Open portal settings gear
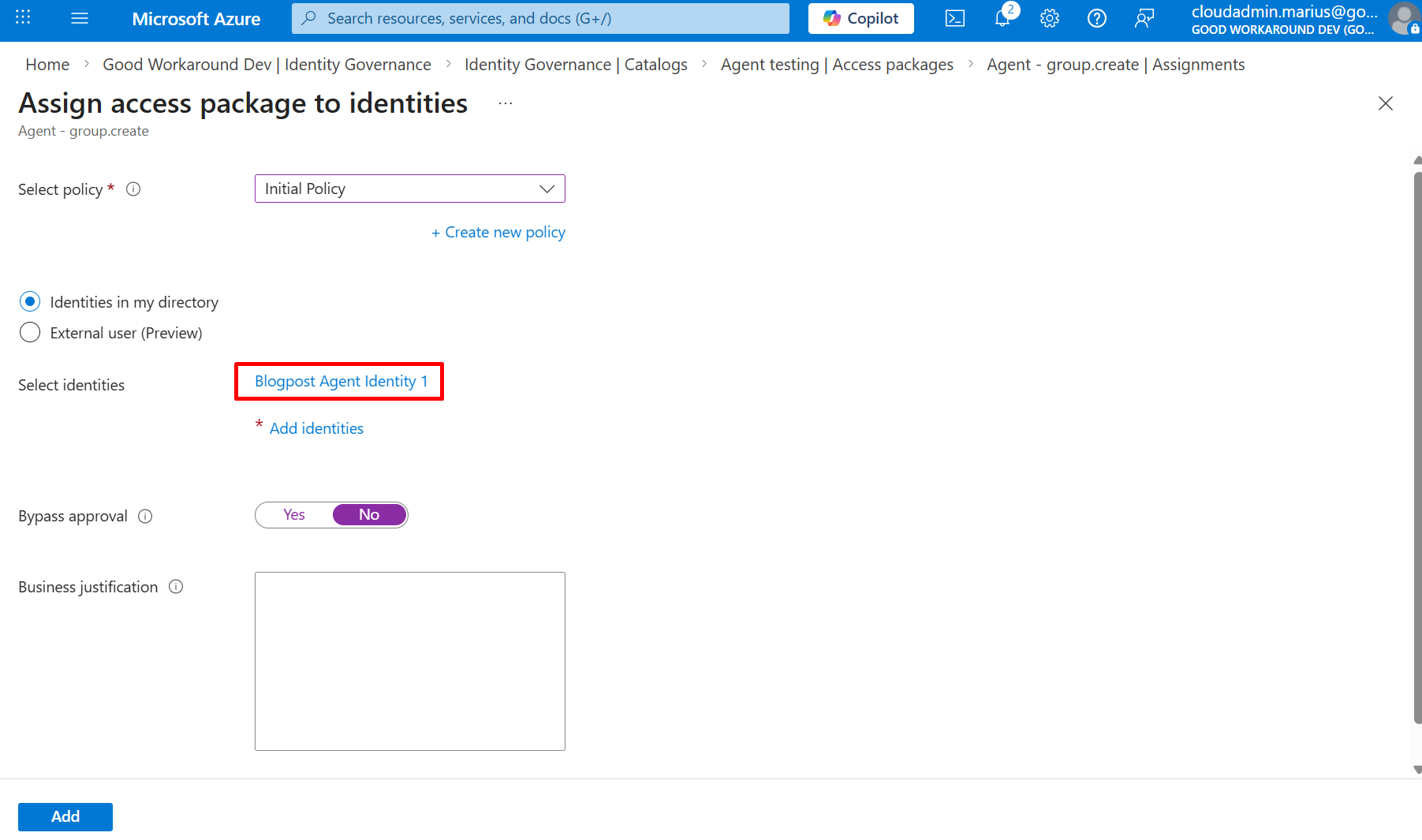This screenshot has width=1422, height=840. (x=1049, y=18)
